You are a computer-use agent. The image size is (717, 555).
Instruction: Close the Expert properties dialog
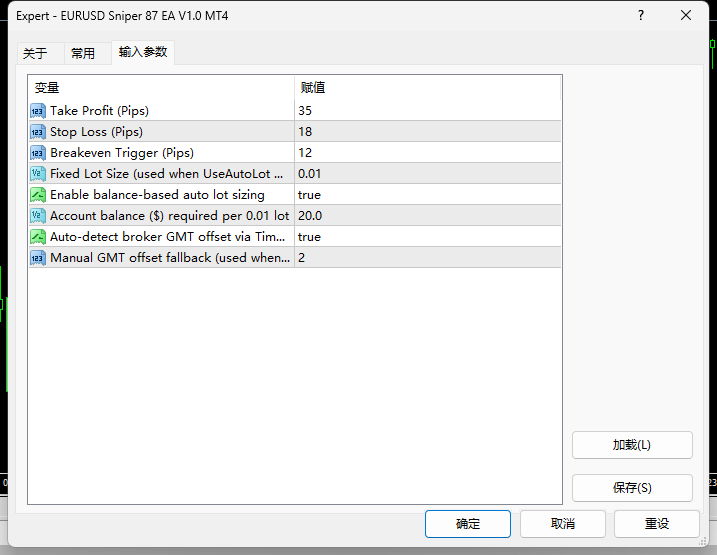click(x=685, y=16)
